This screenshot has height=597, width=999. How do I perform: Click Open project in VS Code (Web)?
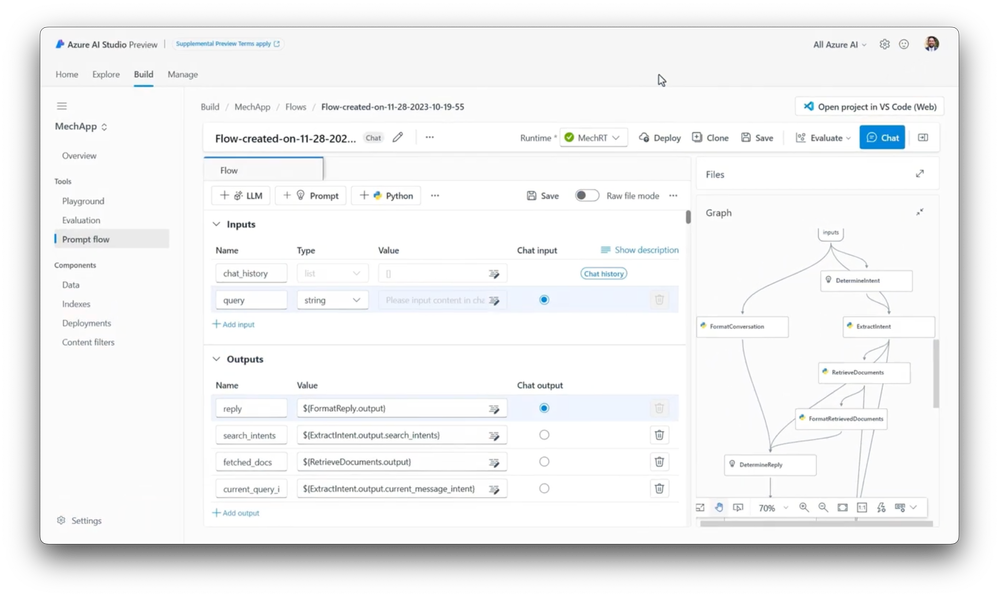pyautogui.click(x=869, y=106)
